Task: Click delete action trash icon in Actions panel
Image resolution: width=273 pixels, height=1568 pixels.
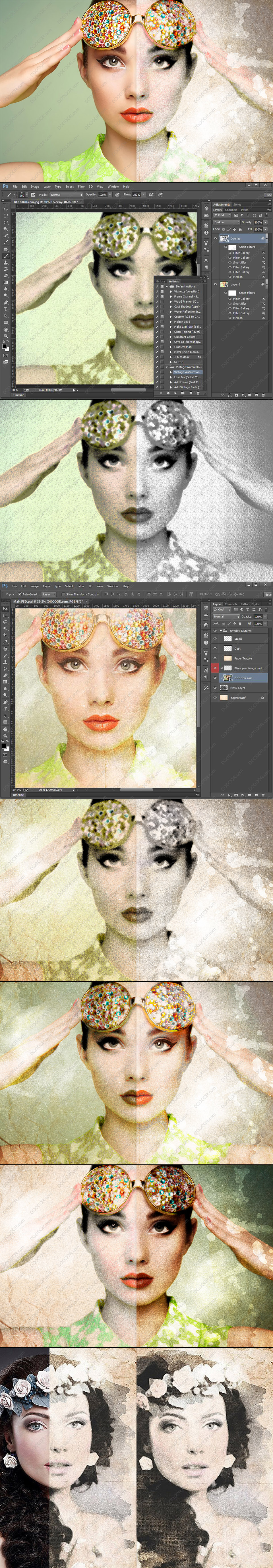Action: click(x=198, y=393)
